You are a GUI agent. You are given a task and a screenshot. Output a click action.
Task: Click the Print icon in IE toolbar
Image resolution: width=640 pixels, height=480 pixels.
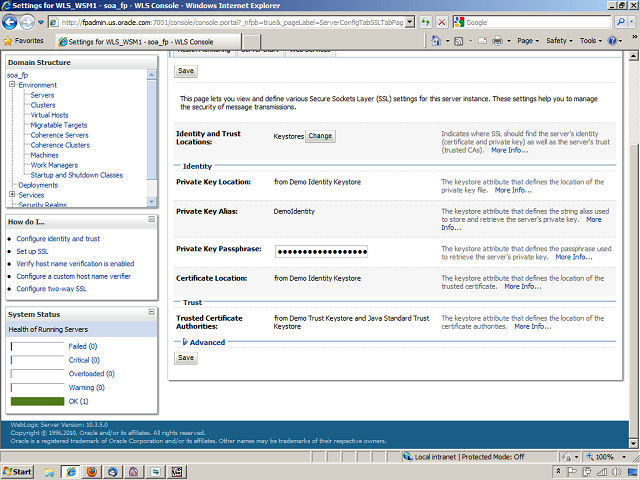point(498,41)
